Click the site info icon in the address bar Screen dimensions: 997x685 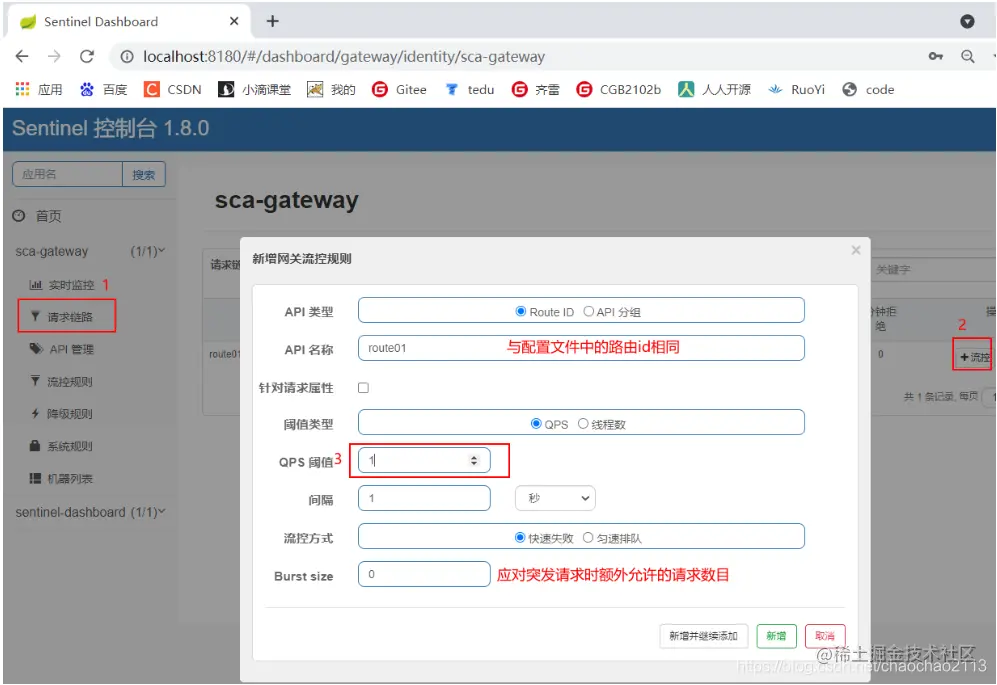point(127,57)
